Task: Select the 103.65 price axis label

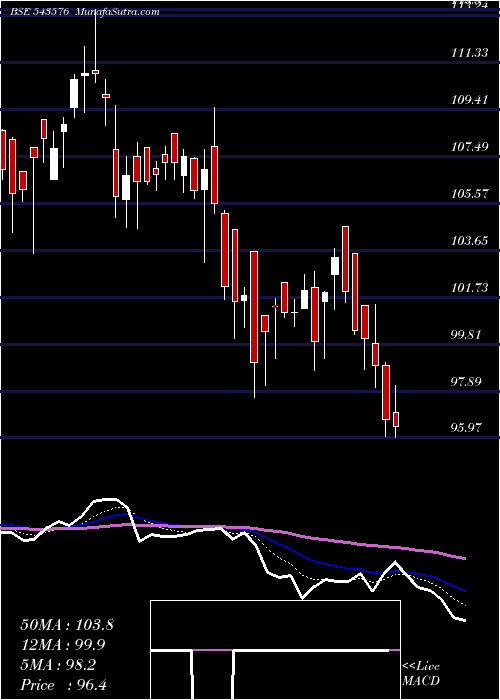Action: tap(470, 241)
